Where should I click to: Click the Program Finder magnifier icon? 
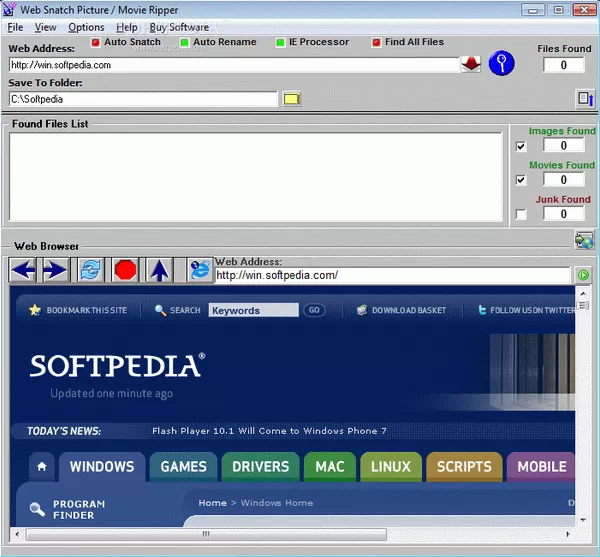click(x=37, y=509)
